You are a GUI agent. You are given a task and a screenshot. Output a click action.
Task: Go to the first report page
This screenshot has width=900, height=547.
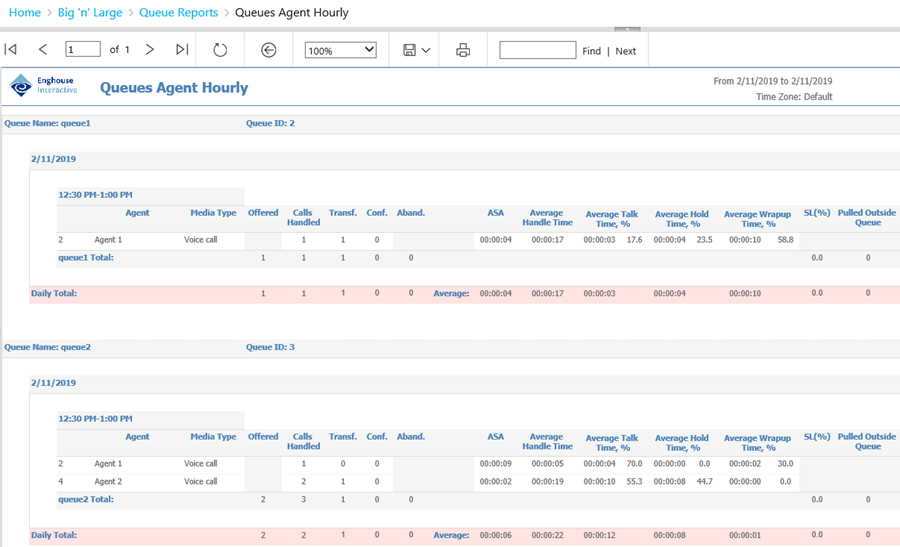tap(11, 50)
